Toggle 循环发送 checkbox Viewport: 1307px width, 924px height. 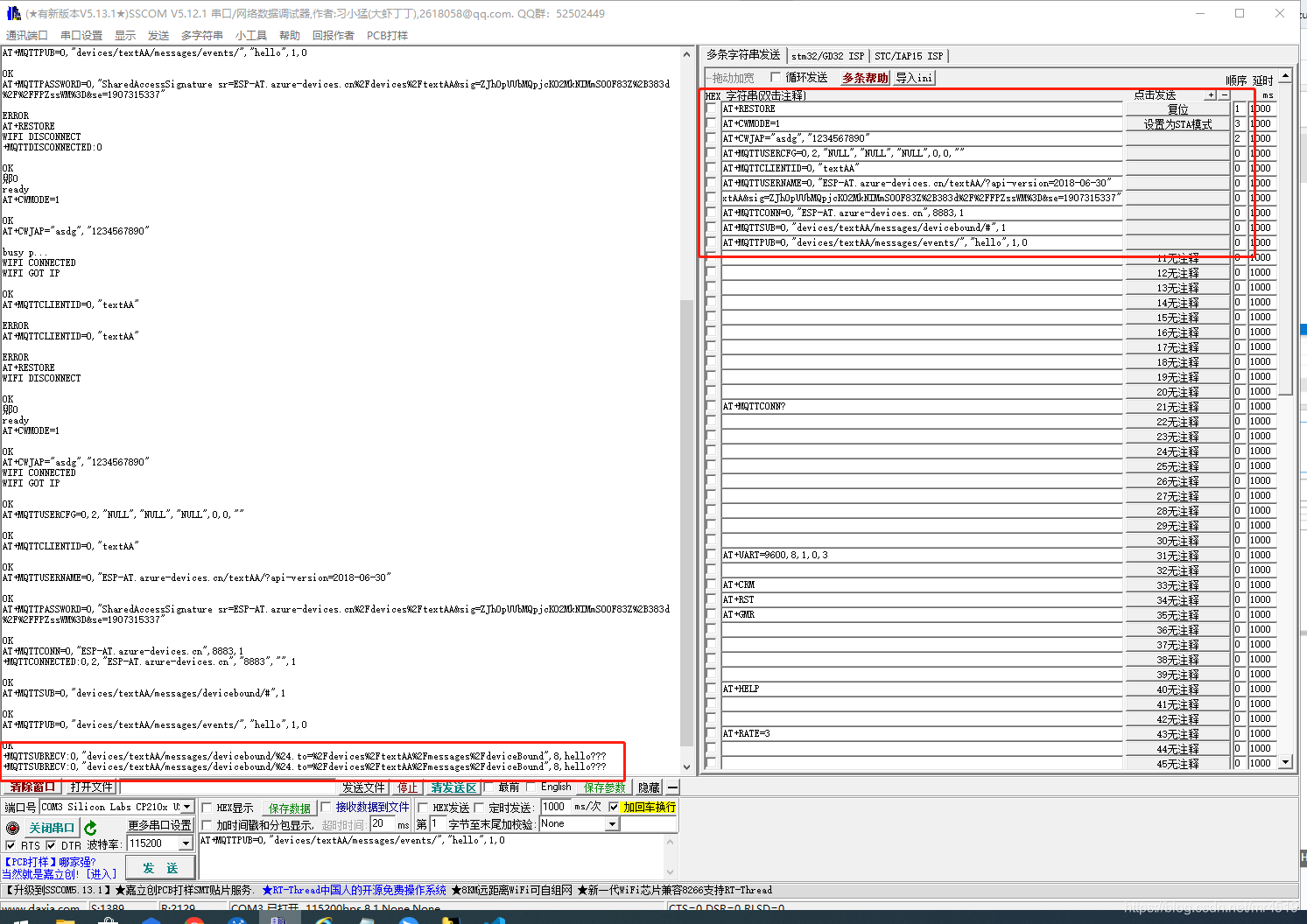(x=776, y=77)
